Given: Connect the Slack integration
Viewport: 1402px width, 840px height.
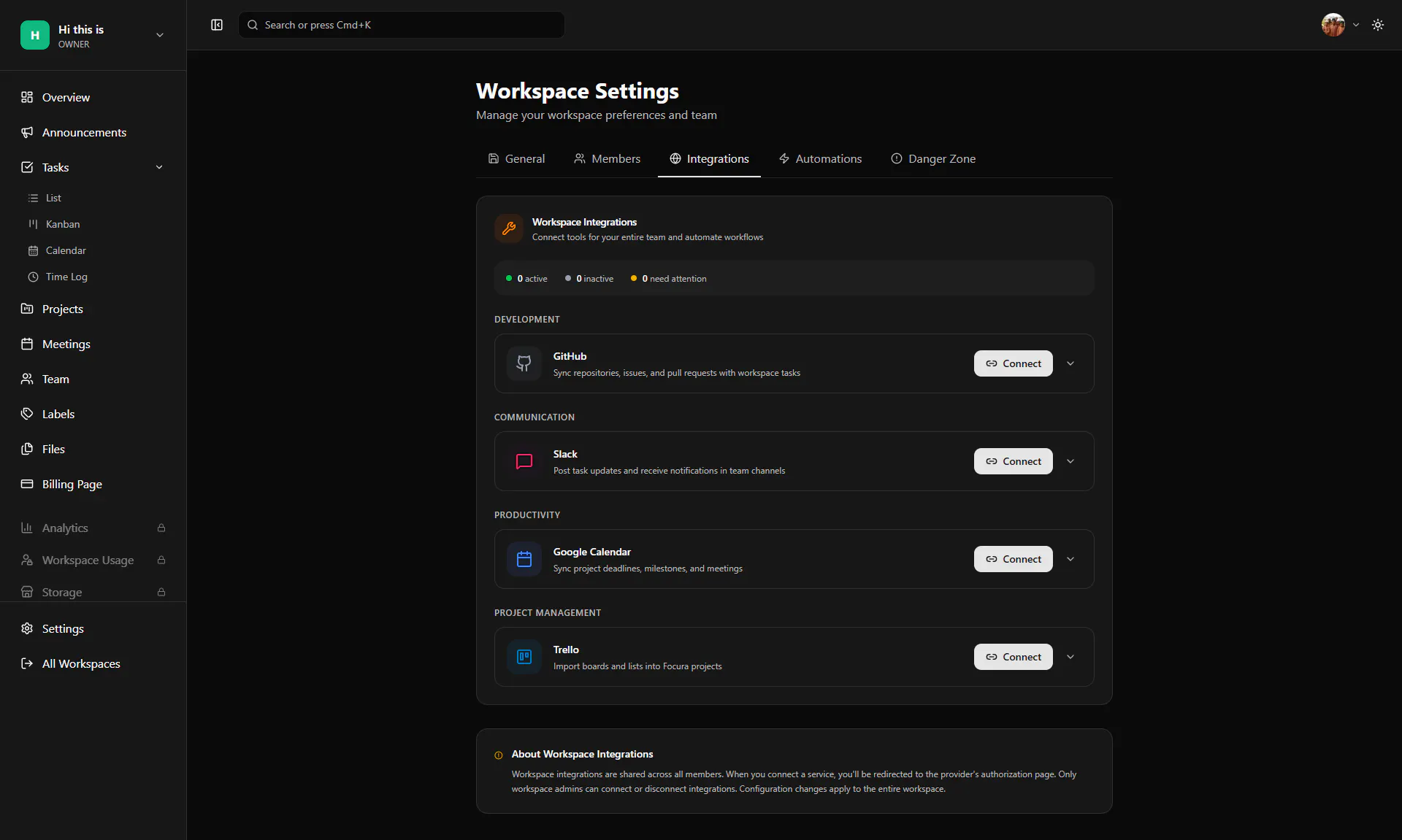Looking at the screenshot, I should [x=1013, y=461].
